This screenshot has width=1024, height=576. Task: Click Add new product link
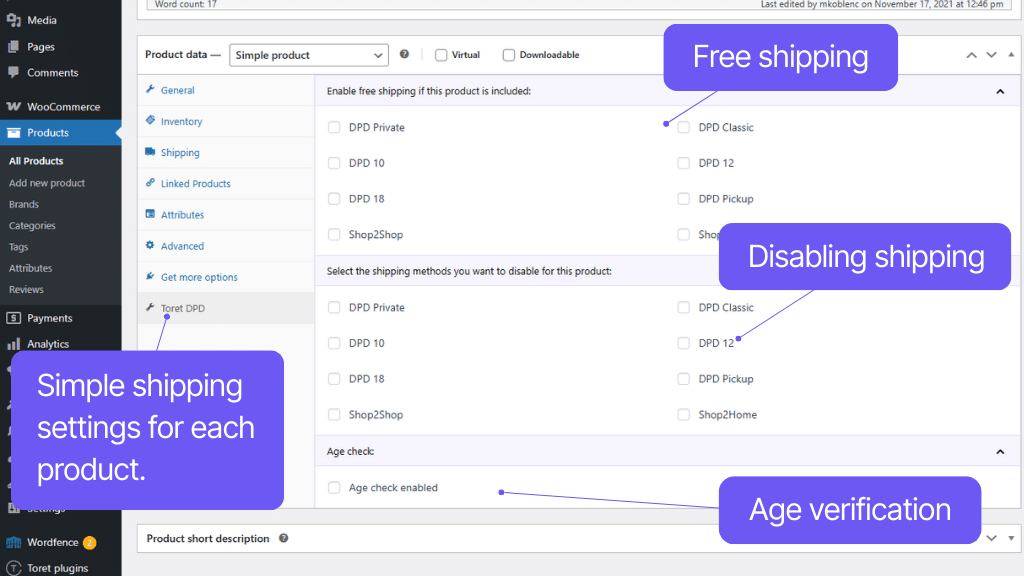(x=47, y=183)
